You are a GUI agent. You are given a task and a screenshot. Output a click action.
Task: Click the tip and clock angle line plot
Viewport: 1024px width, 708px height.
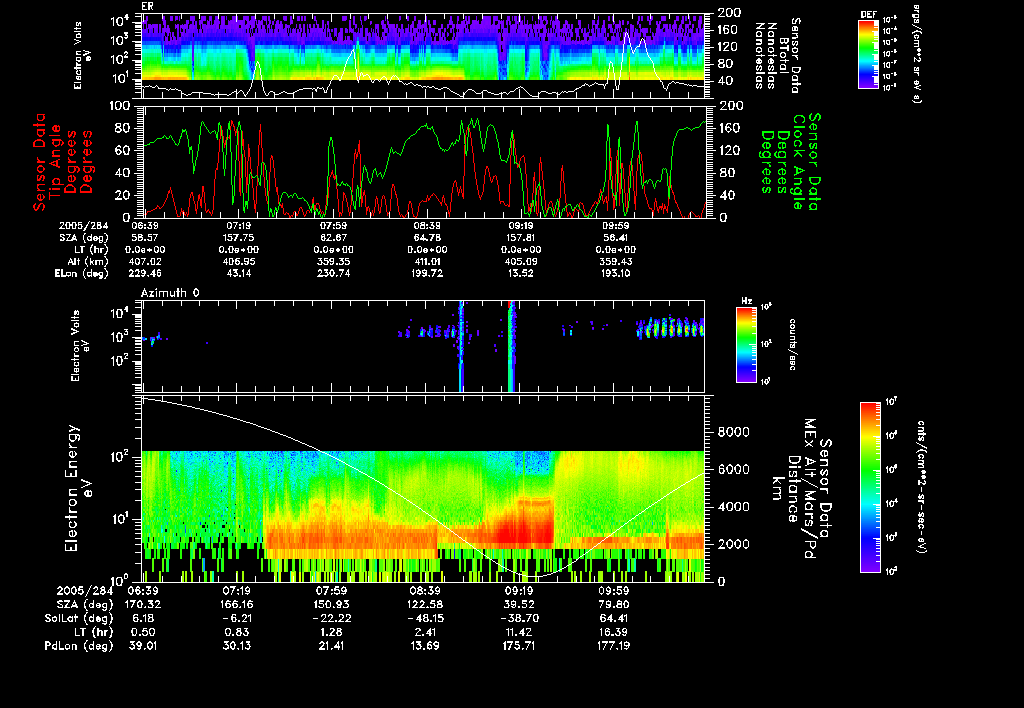pos(423,161)
